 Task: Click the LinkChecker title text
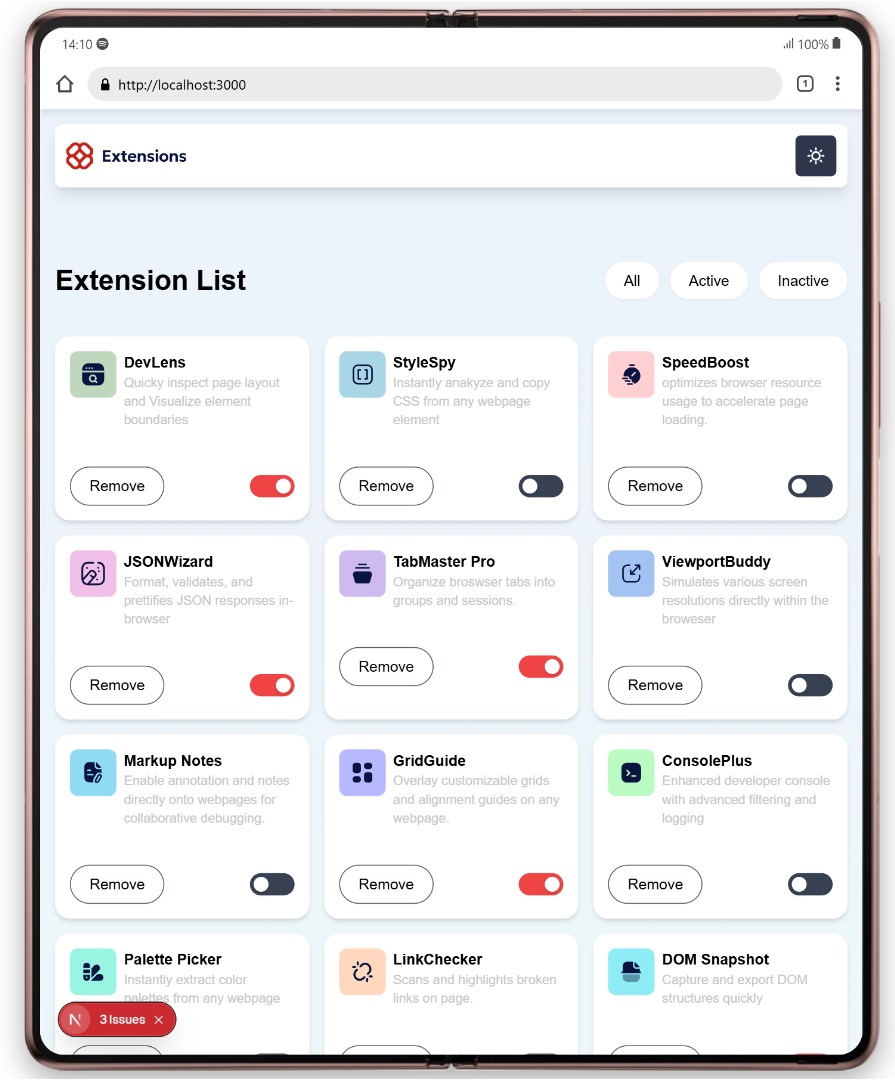[438, 959]
